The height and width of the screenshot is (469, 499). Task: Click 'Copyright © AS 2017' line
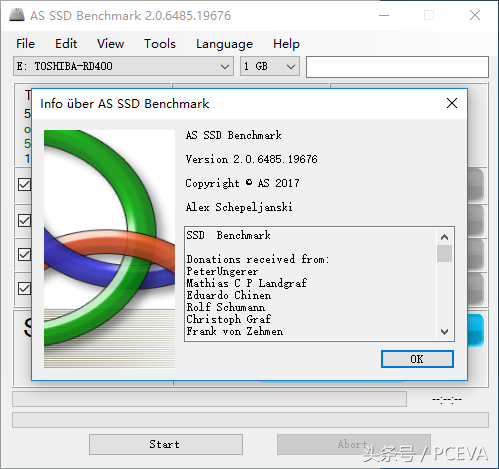click(242, 183)
